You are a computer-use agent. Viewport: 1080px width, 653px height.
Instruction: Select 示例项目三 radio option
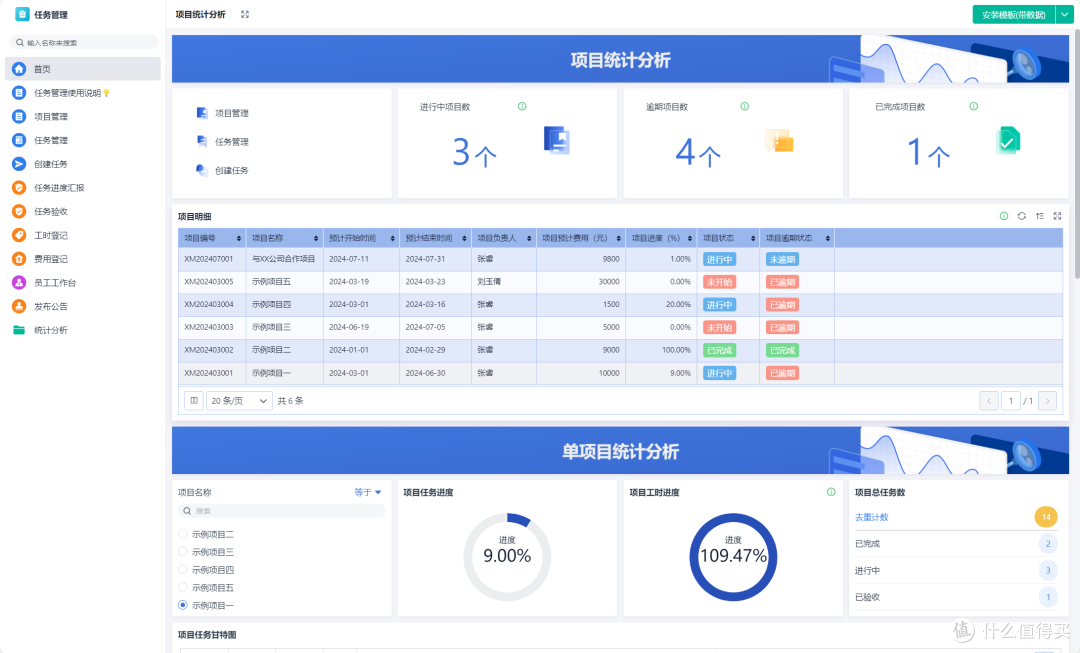pyautogui.click(x=183, y=552)
